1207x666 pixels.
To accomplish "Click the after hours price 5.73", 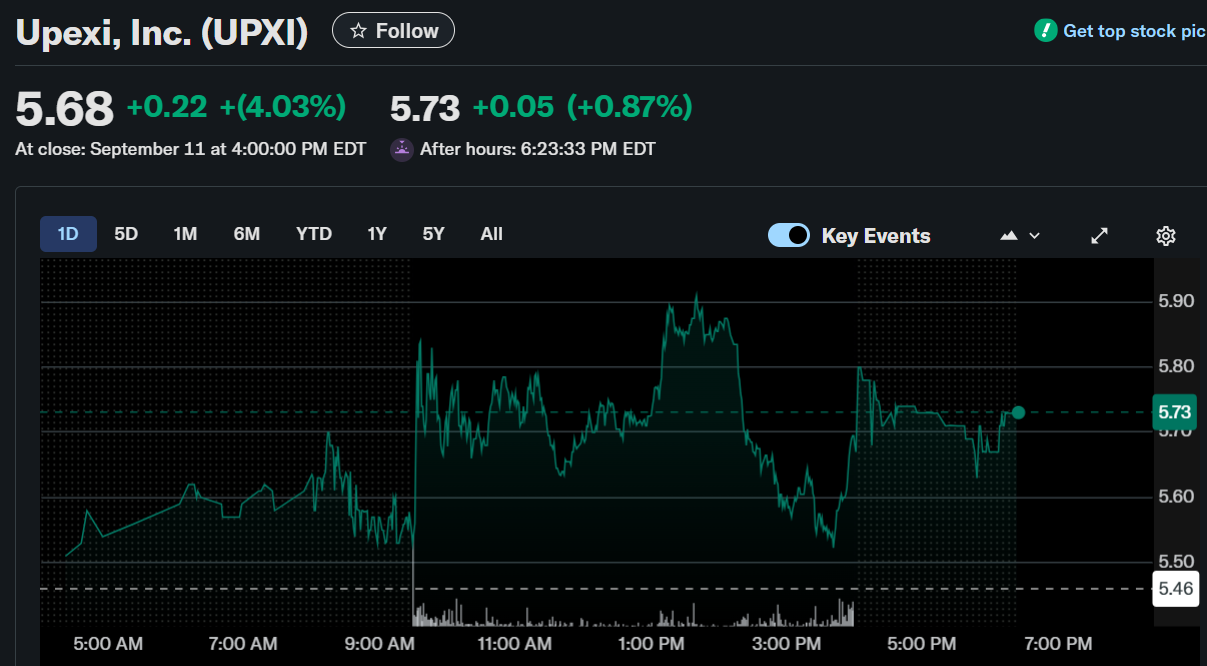I will coord(425,107).
